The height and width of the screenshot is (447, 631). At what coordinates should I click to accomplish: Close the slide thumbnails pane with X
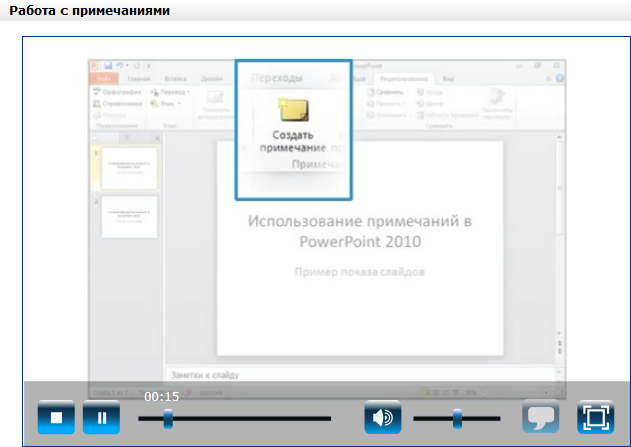pos(157,138)
